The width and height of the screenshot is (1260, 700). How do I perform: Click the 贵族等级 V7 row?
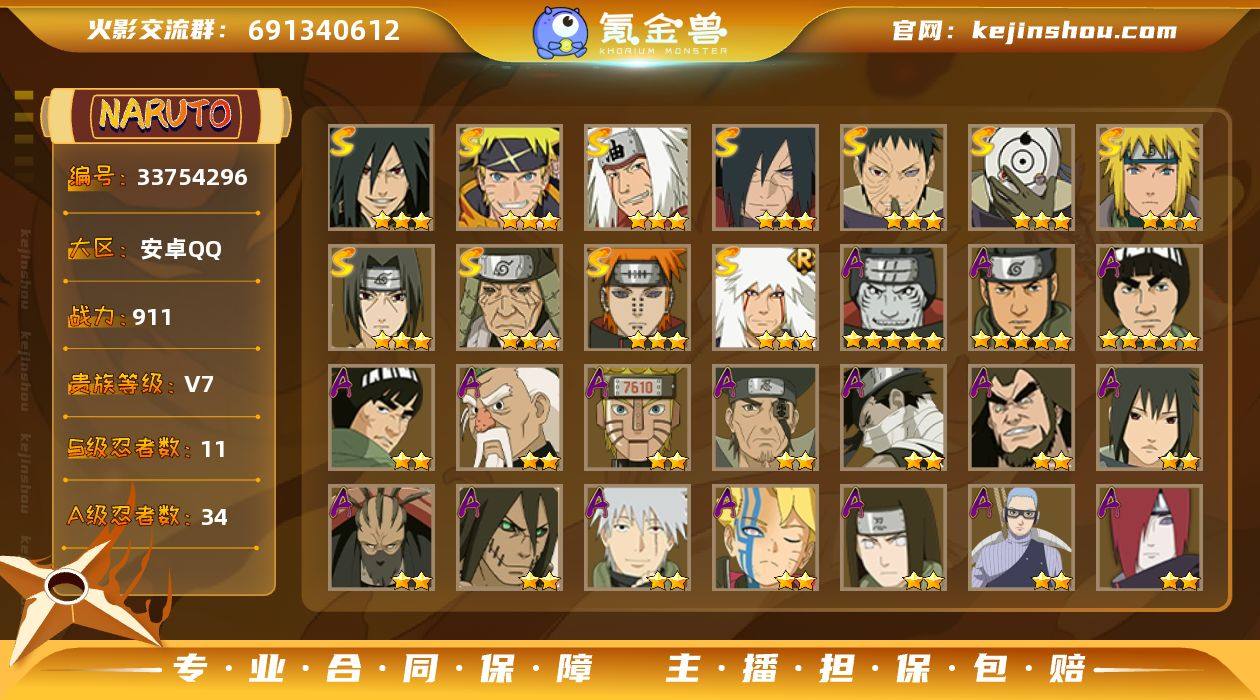(141, 384)
